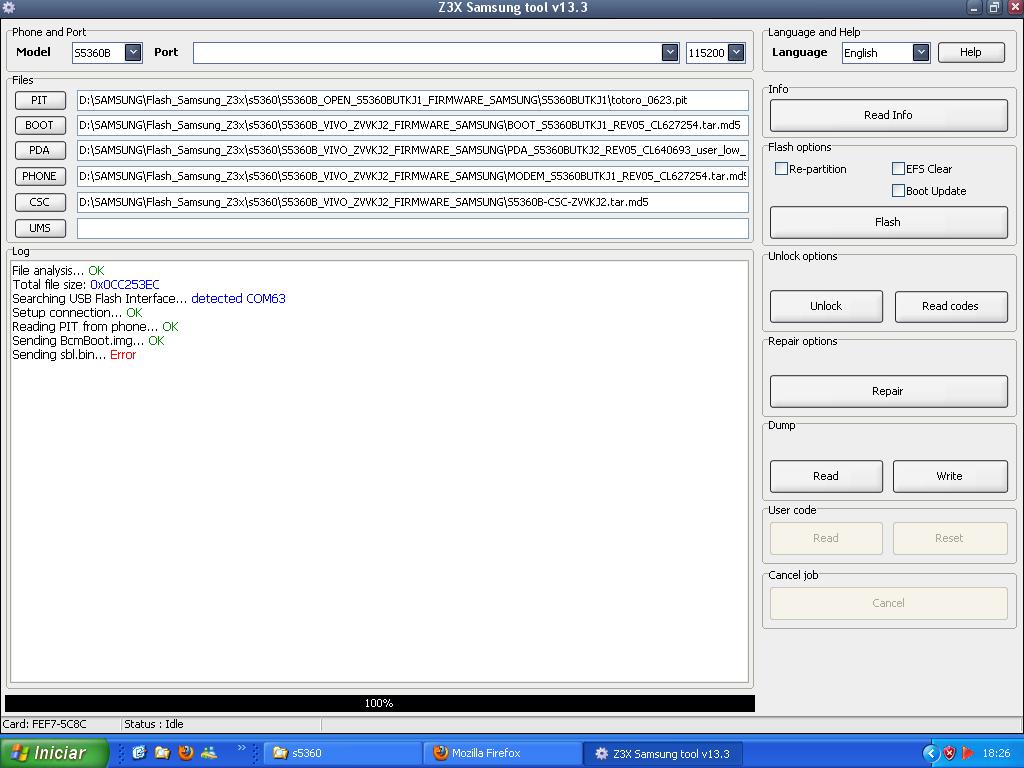Image resolution: width=1024 pixels, height=768 pixels.
Task: Click the Z3X gear icon in title bar
Action: [9, 8]
